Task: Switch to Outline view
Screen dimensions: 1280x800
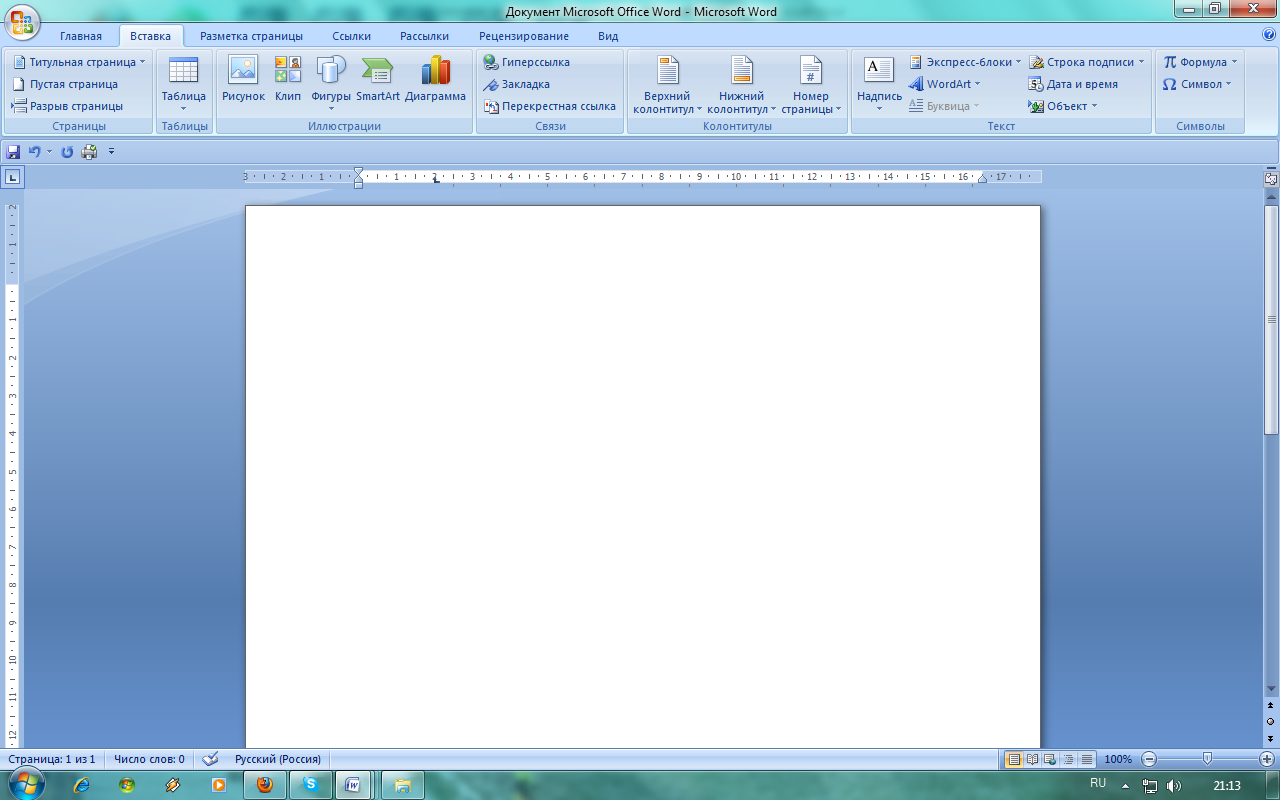Action: point(1068,760)
